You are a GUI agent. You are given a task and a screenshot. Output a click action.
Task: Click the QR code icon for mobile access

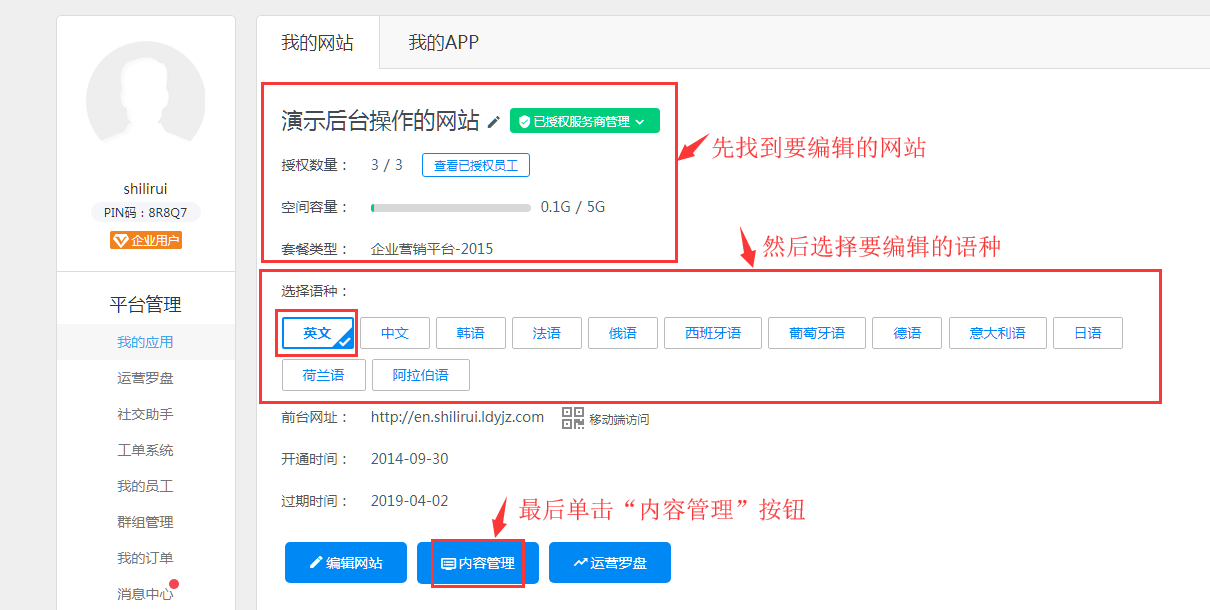click(x=572, y=418)
